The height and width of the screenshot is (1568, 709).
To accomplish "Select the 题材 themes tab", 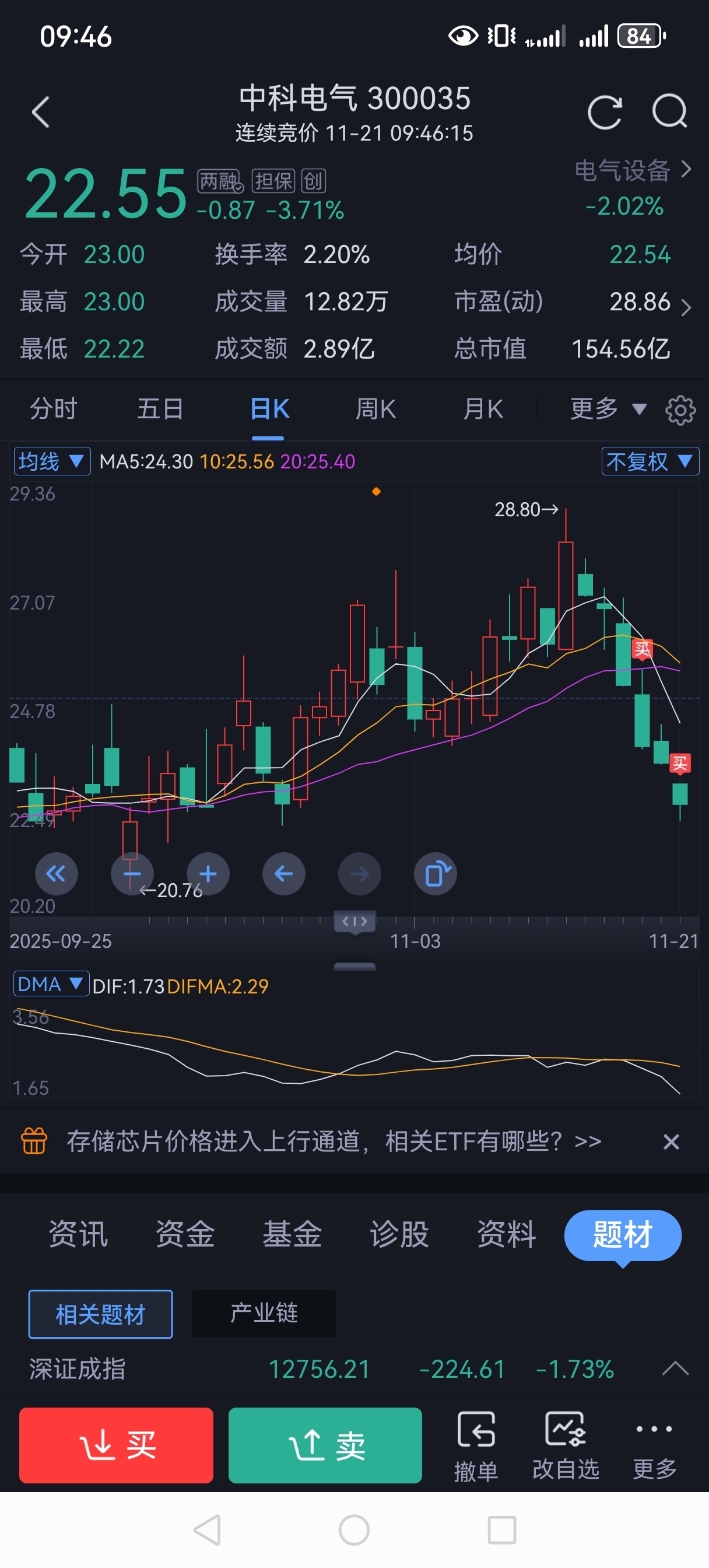I will click(623, 1235).
